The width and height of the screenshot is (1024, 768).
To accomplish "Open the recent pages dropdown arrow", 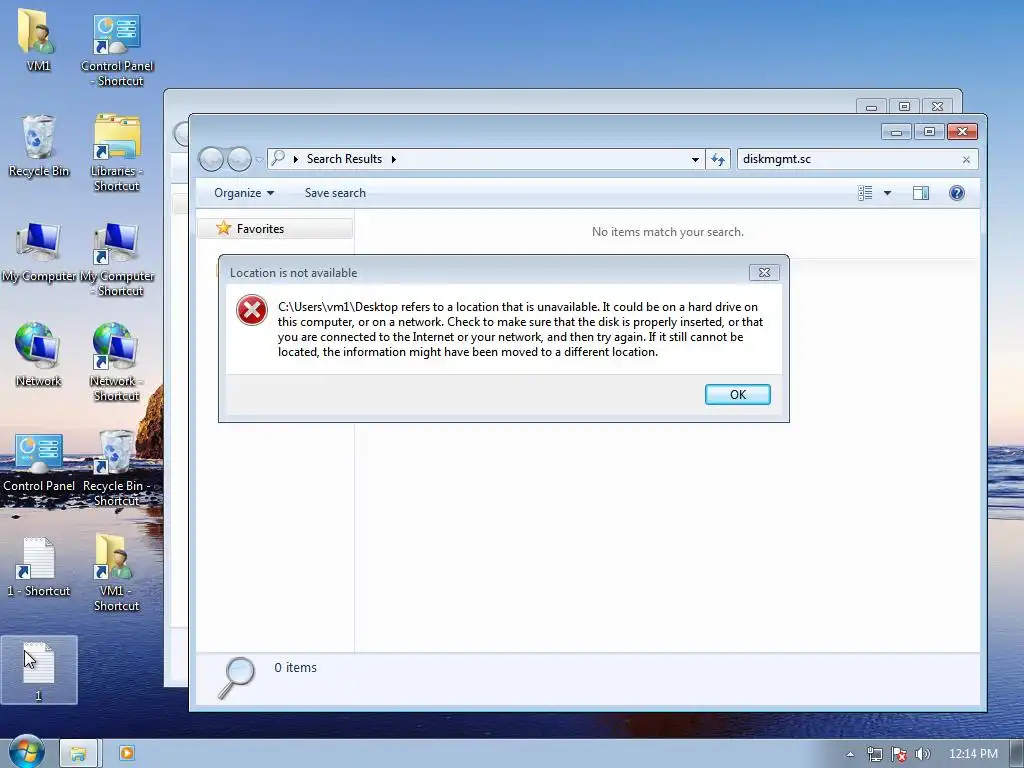I will point(259,159).
